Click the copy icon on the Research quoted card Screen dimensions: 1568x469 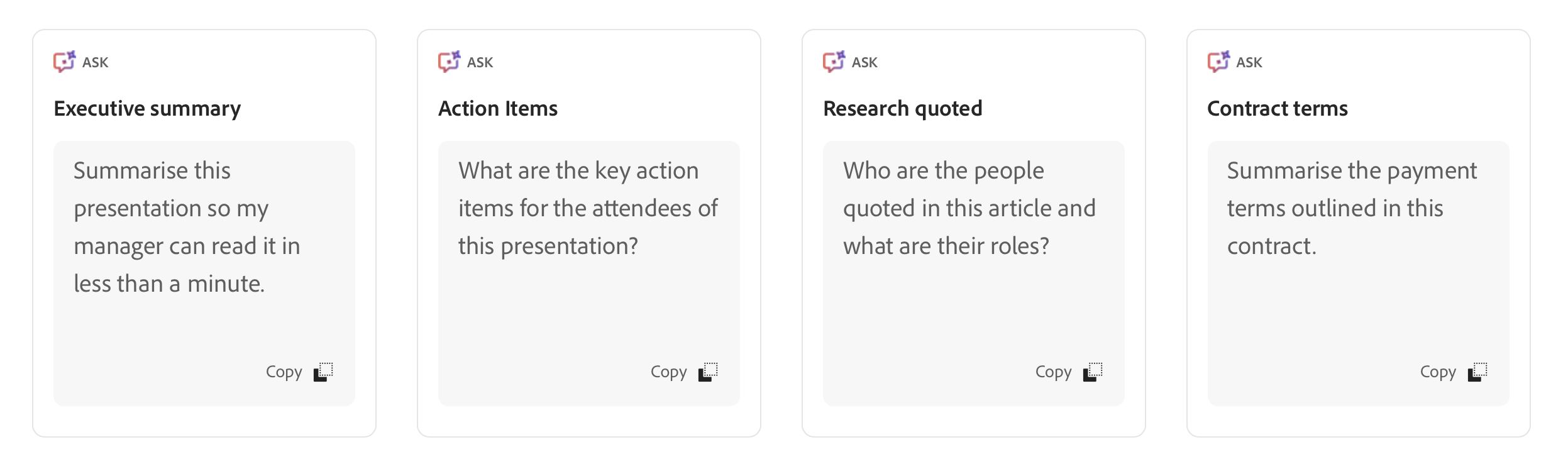coord(1093,372)
